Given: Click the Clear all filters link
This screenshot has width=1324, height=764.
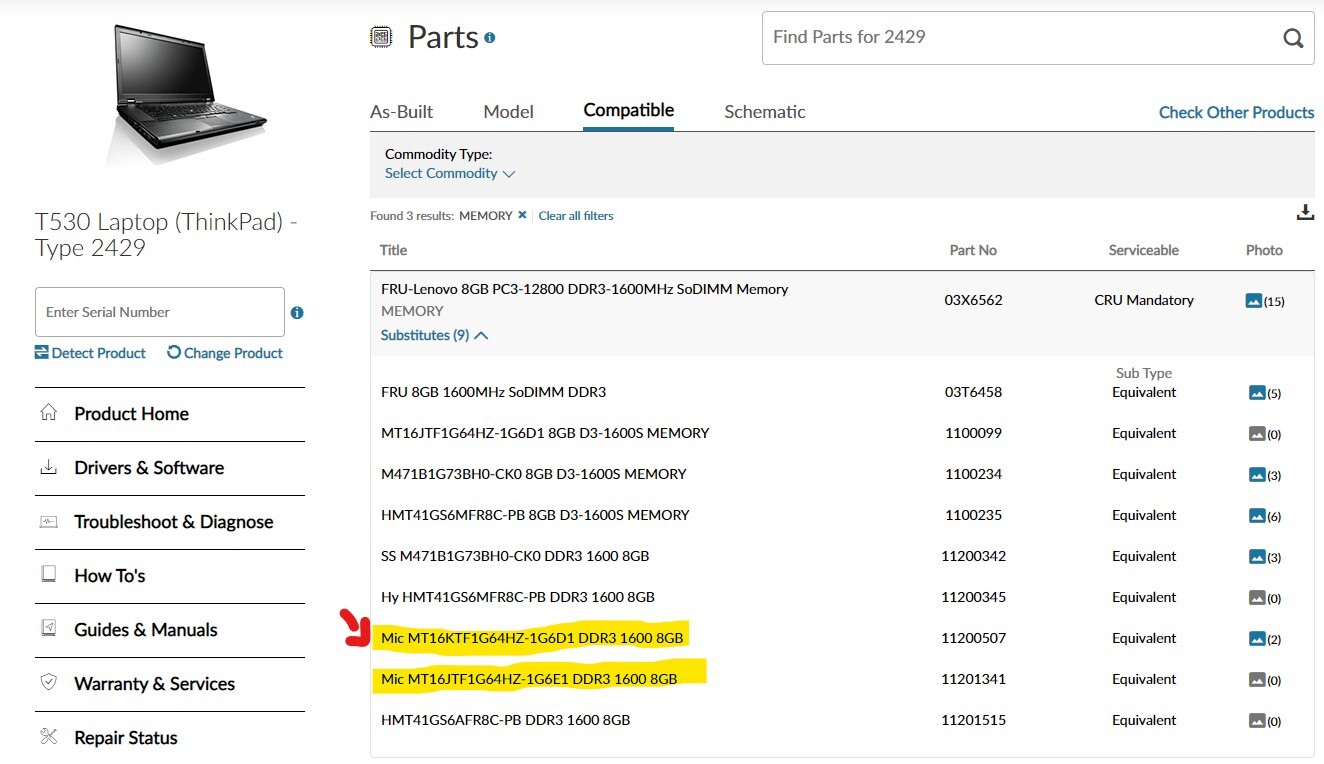Looking at the screenshot, I should tap(576, 216).
